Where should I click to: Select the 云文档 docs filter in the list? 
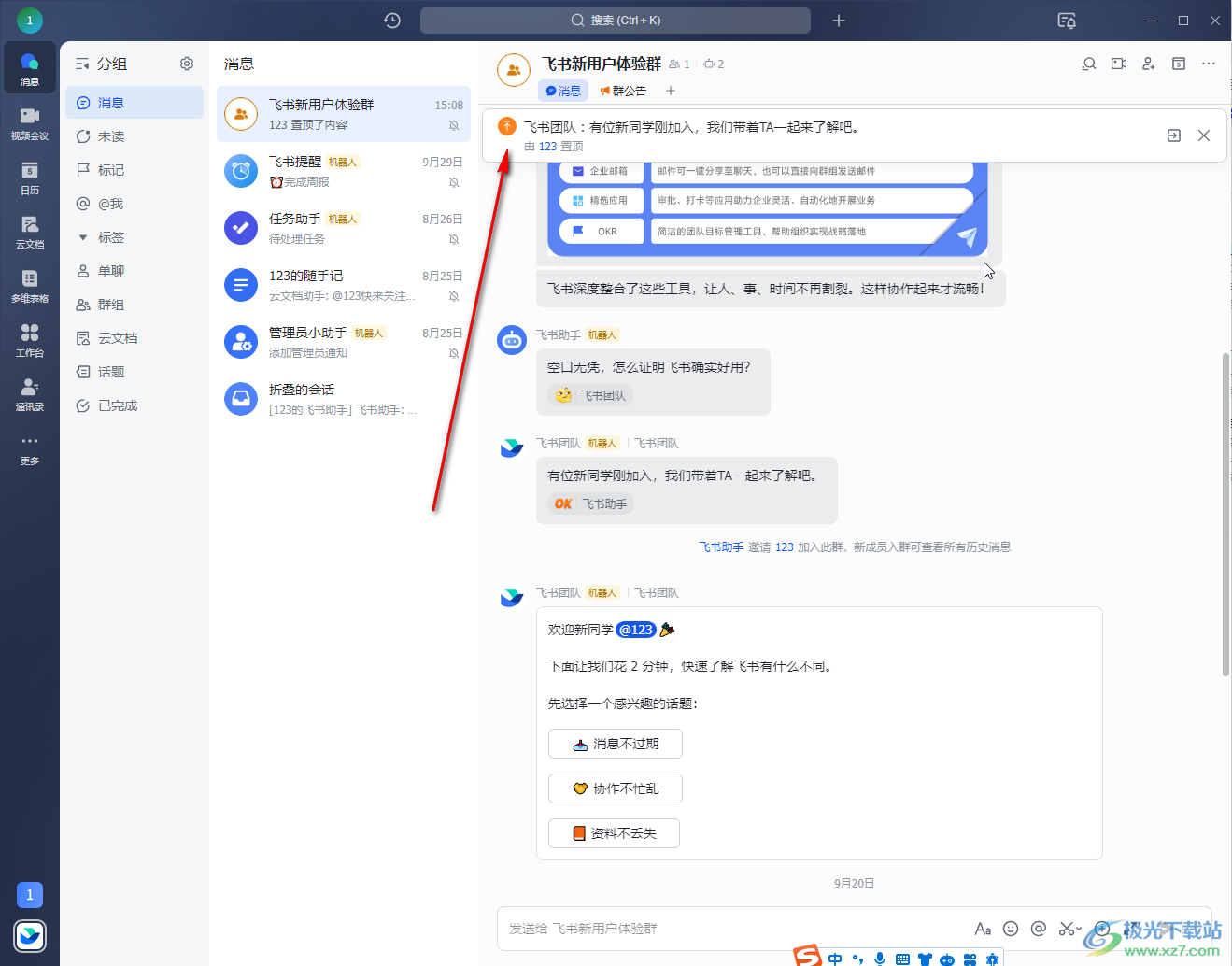(135, 338)
